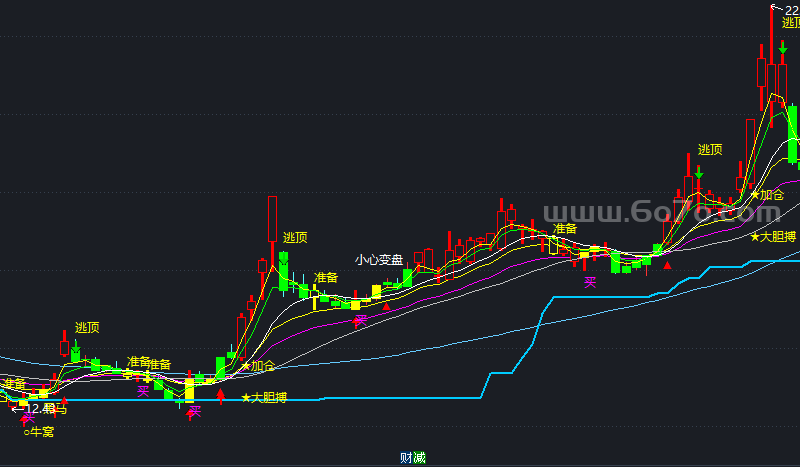The image size is (800, 467).
Task: Click the '22' high price label
Action: coord(792,11)
